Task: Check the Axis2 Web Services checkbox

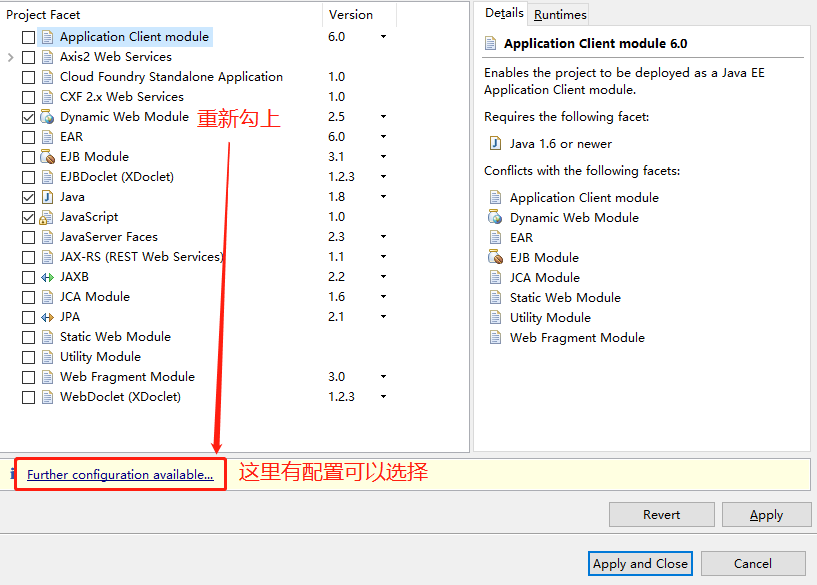Action: point(28,57)
